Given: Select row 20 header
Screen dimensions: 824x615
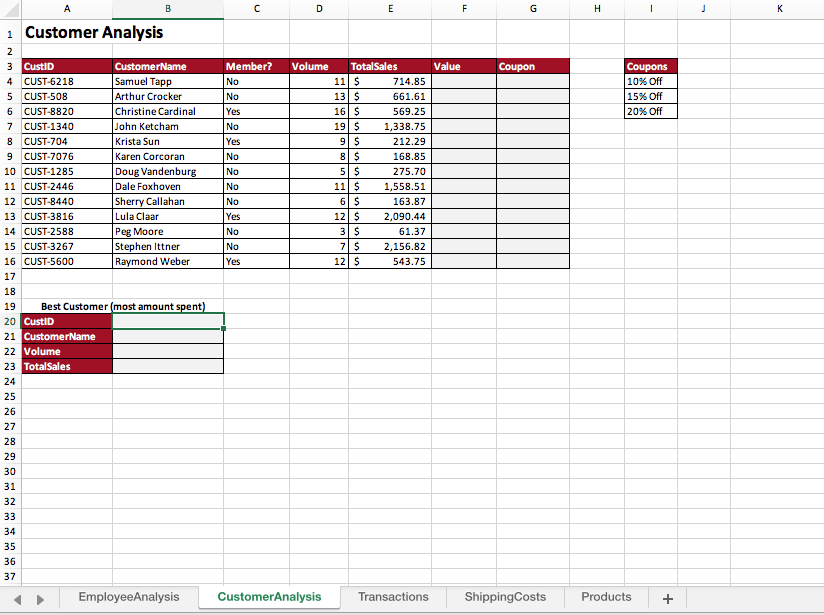Looking at the screenshot, I should point(10,321).
